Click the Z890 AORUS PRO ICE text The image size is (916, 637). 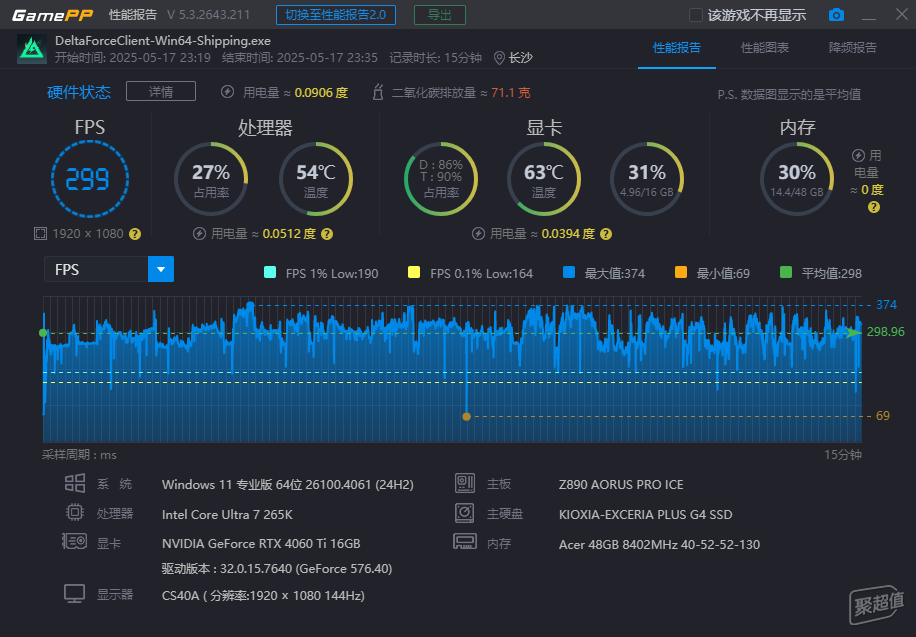tap(621, 484)
